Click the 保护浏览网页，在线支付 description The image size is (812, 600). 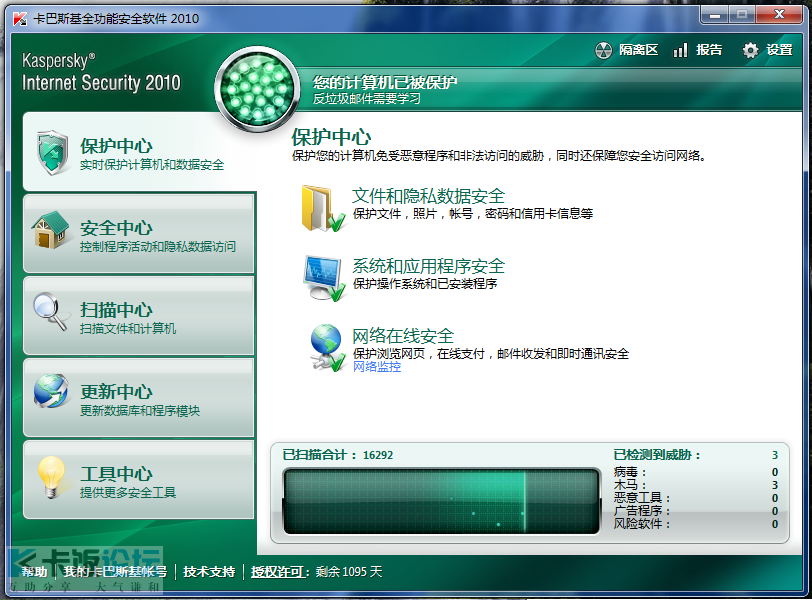click(x=490, y=354)
